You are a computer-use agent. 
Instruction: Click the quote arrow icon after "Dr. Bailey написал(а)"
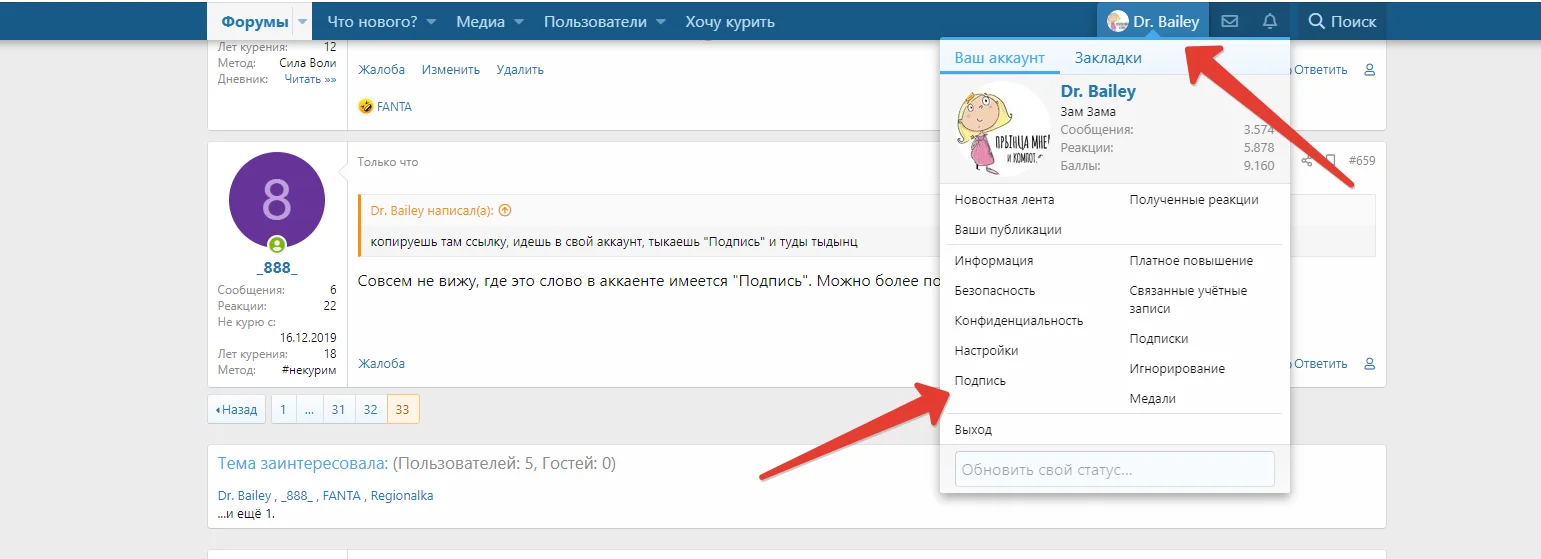505,210
